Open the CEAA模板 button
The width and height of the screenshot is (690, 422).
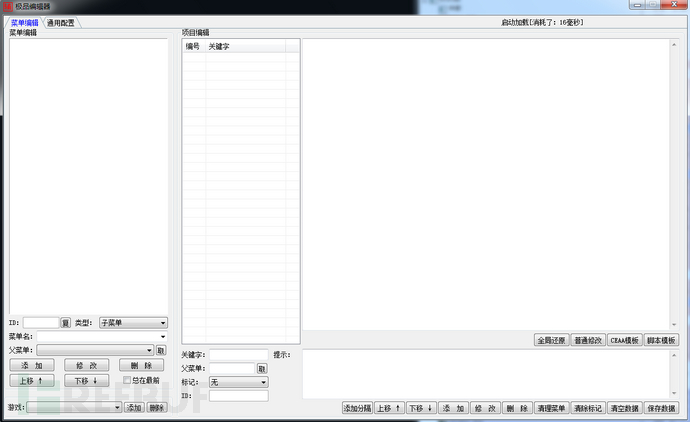click(624, 340)
